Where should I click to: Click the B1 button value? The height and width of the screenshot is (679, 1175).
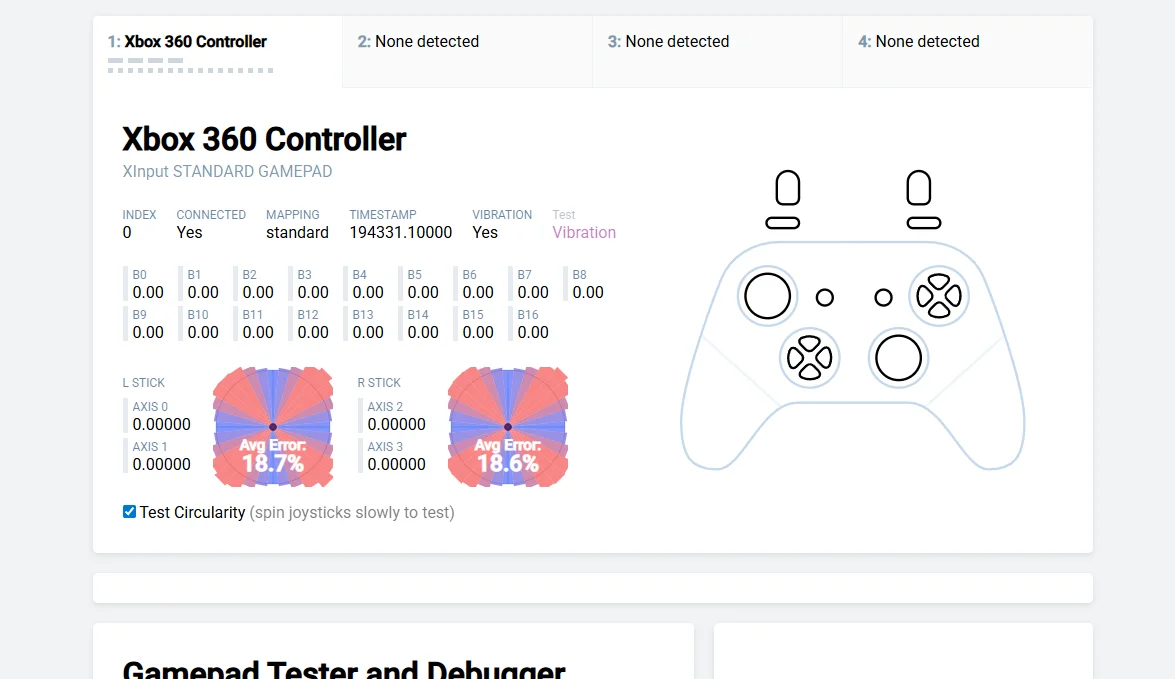coord(203,292)
